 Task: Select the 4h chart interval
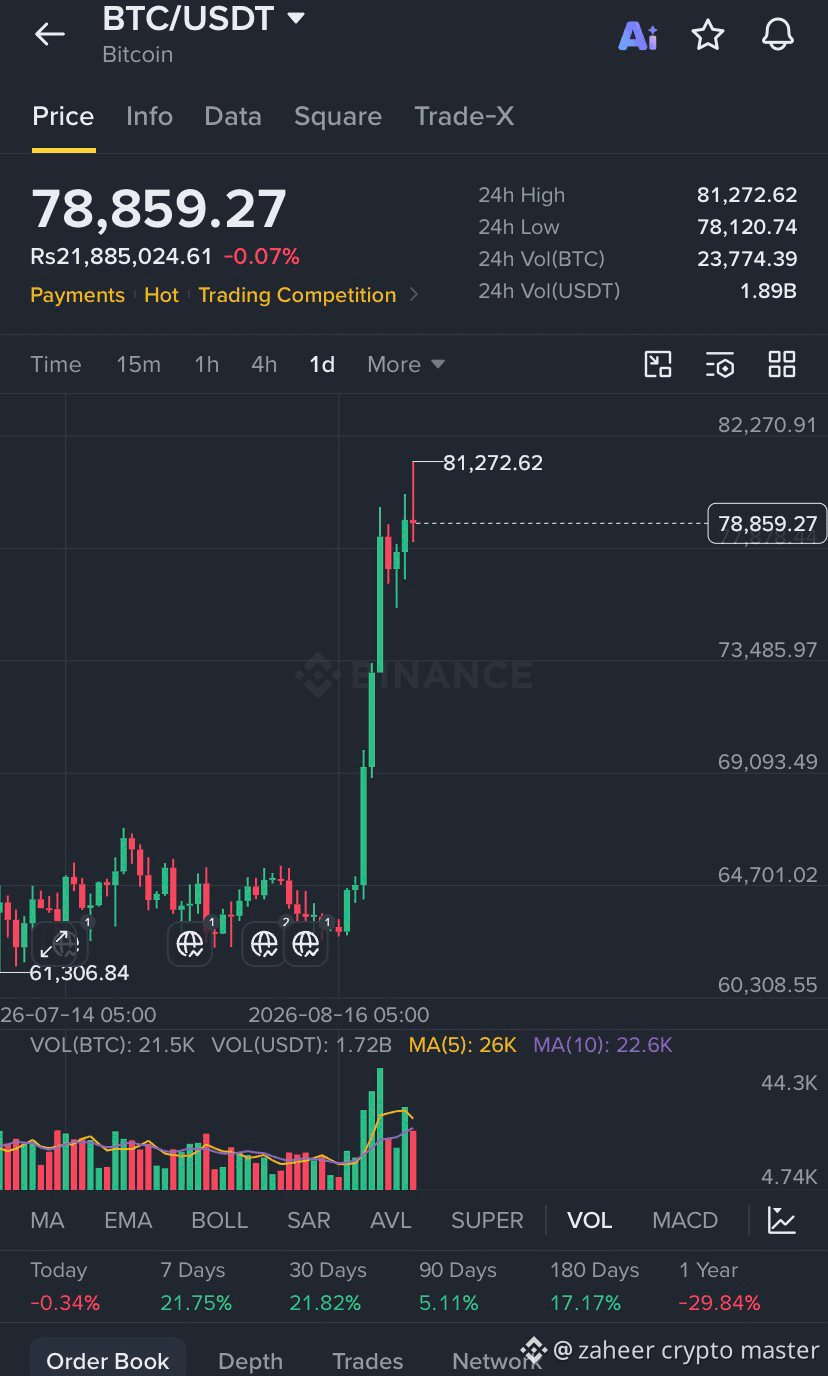[264, 364]
